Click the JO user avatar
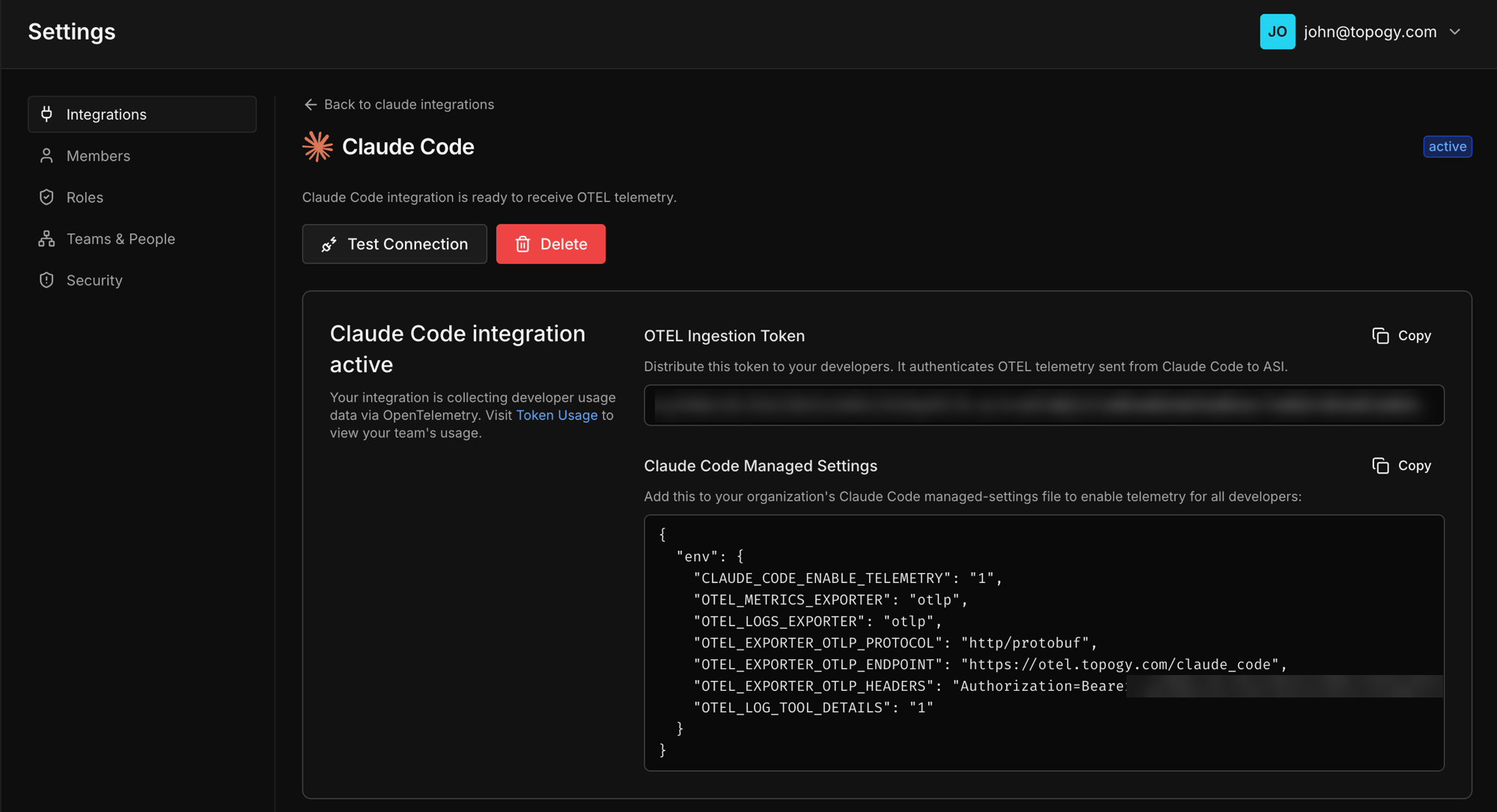 [1278, 31]
